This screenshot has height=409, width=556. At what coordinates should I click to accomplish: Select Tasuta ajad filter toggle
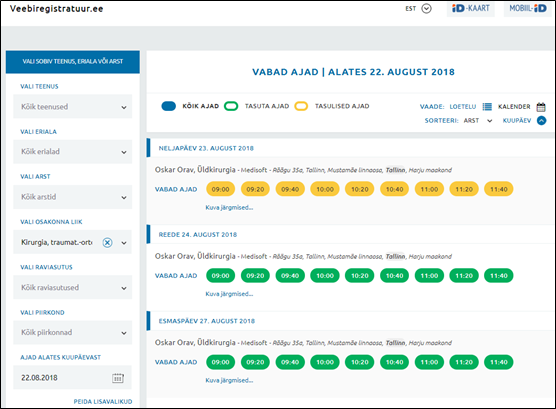pyautogui.click(x=231, y=106)
